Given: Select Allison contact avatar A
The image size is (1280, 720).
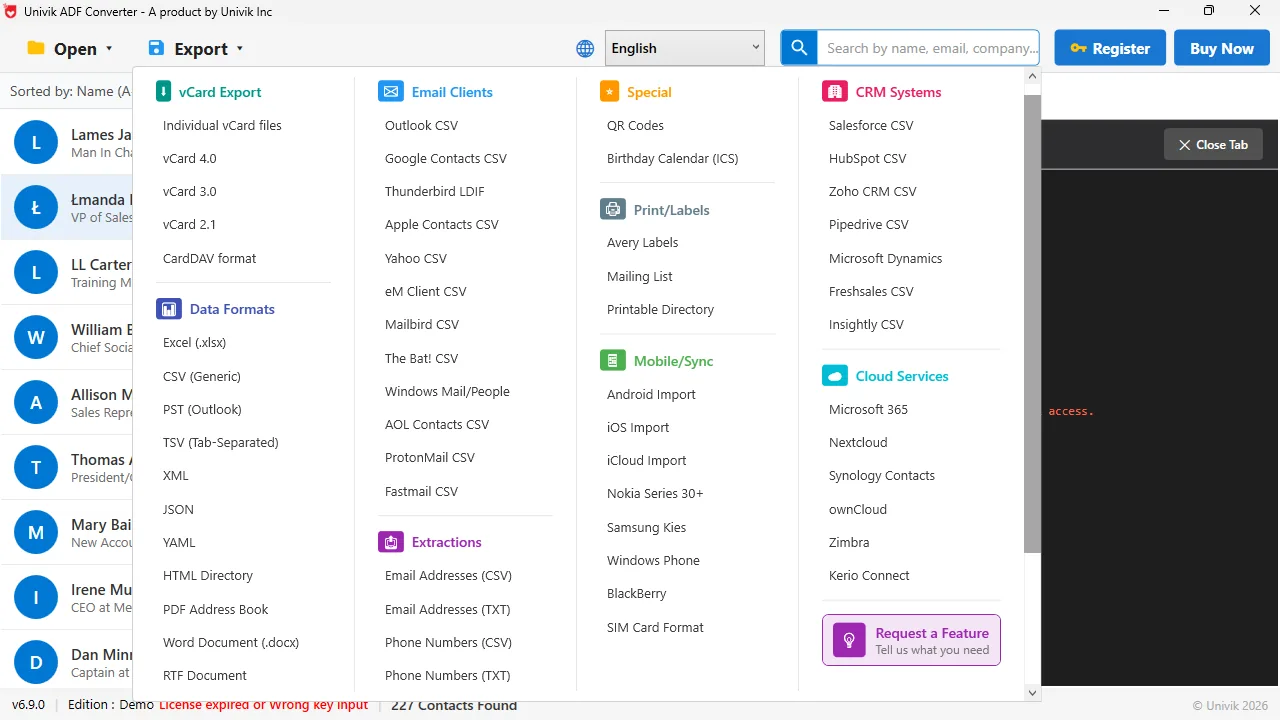Looking at the screenshot, I should click(36, 403).
